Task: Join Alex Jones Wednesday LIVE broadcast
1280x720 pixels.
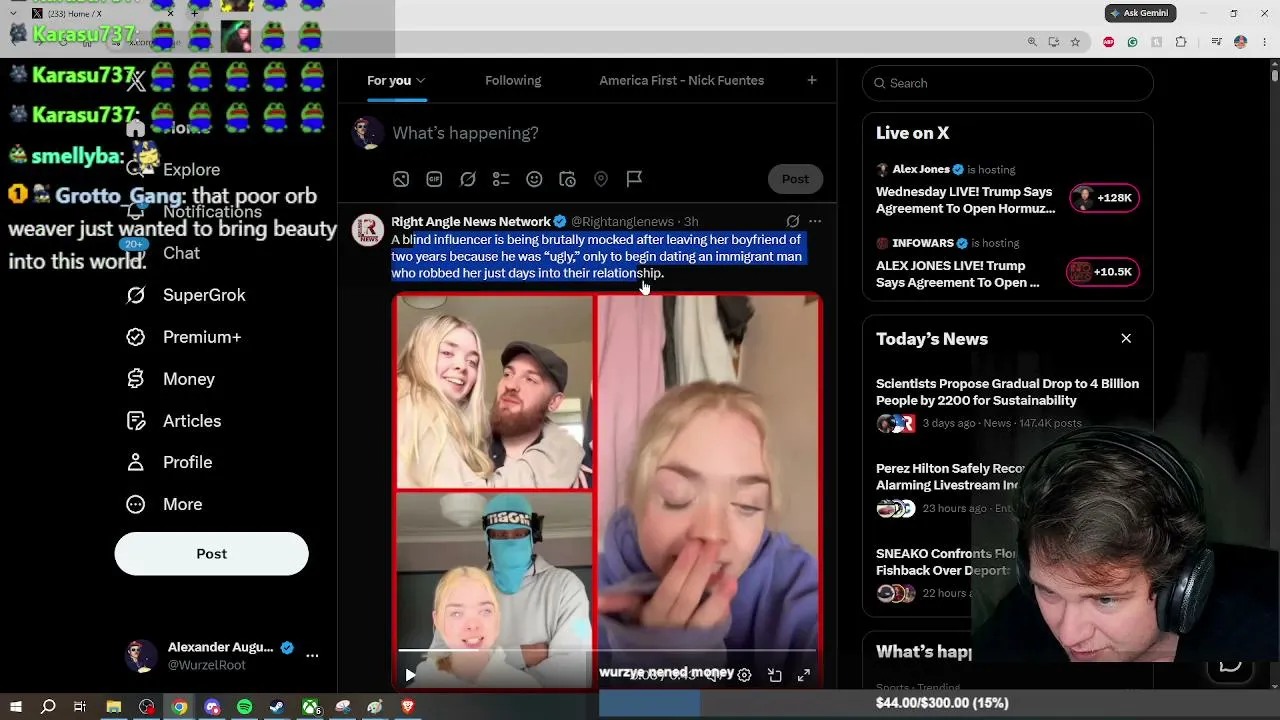Action: [965, 200]
